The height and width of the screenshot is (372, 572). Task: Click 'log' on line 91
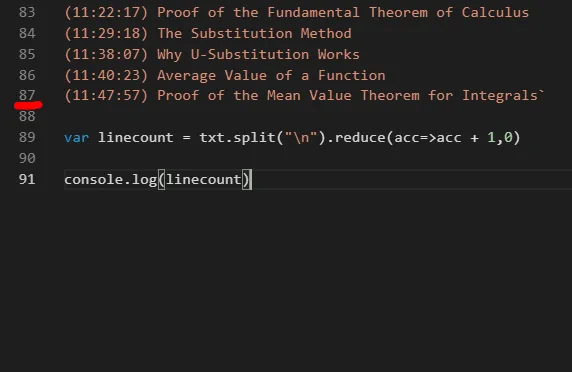tap(144, 181)
